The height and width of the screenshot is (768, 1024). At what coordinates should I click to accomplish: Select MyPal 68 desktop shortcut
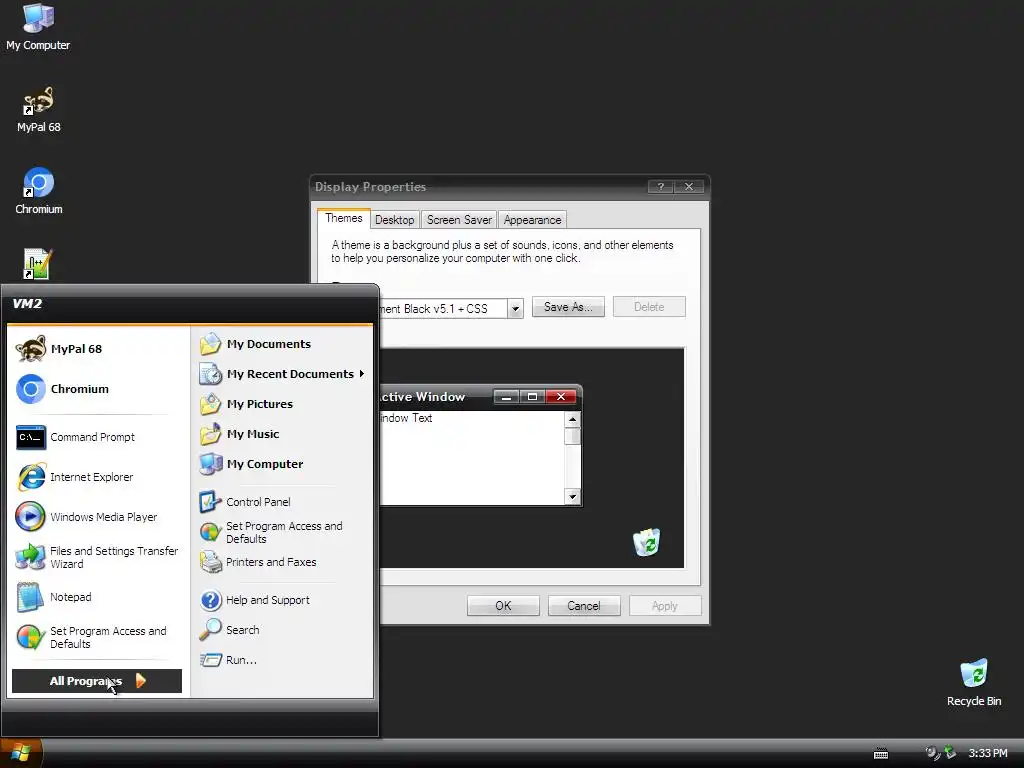pos(39,109)
